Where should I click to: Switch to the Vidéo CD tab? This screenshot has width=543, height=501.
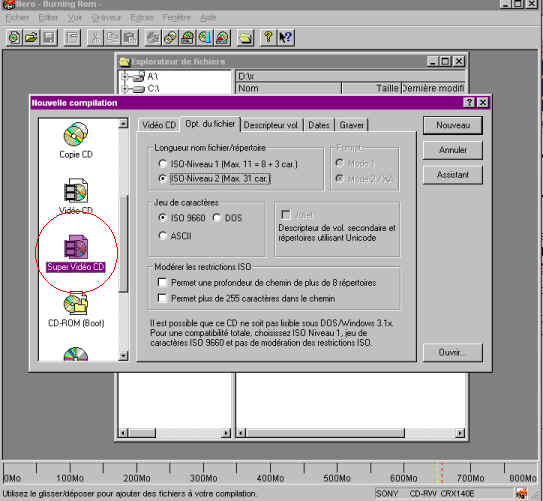coord(159,125)
